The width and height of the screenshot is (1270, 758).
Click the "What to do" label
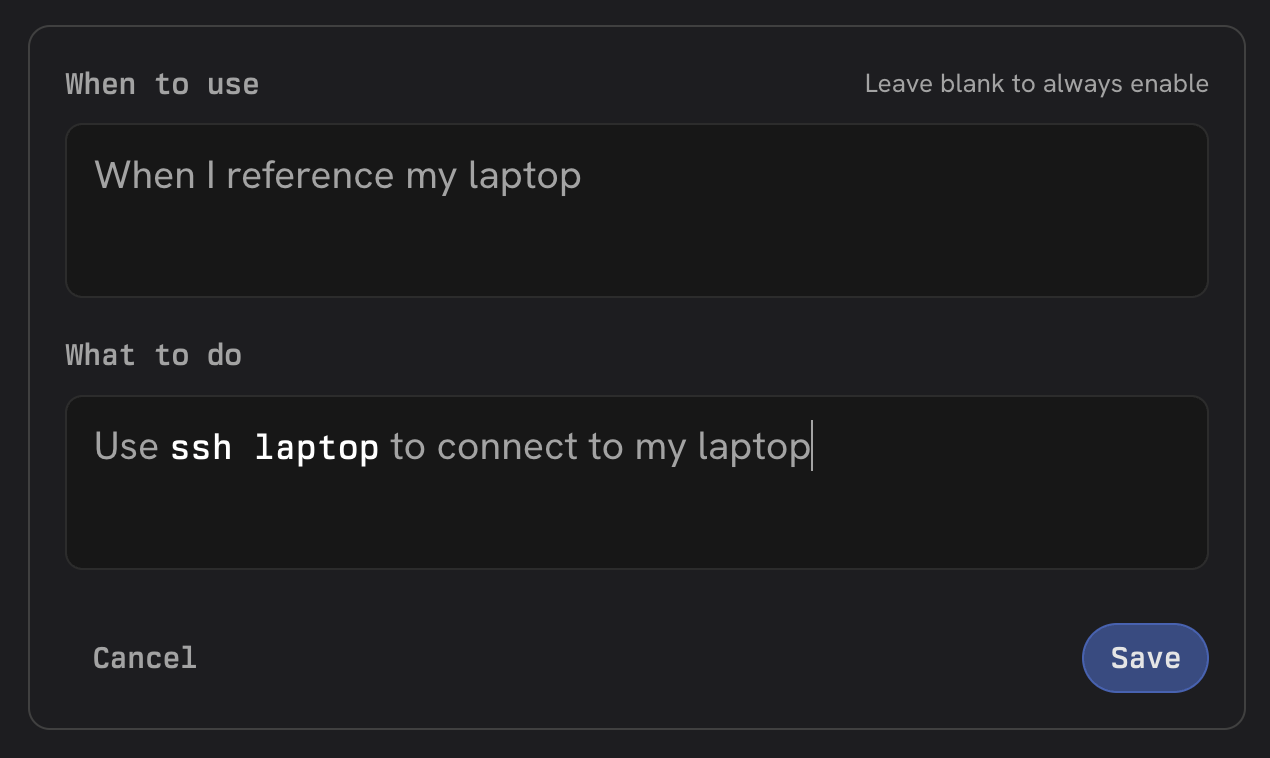point(154,356)
